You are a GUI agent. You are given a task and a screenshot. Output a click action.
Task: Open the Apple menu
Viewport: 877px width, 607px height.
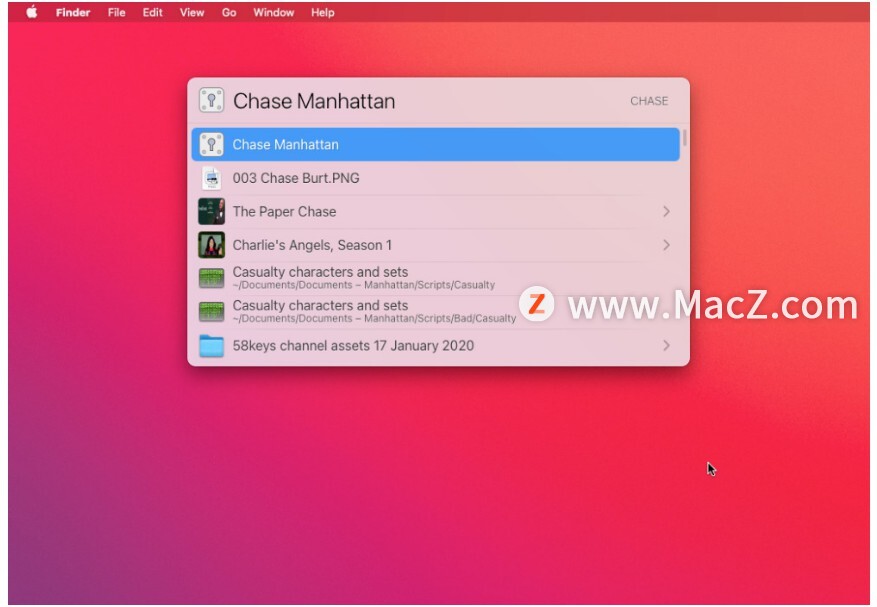32,12
